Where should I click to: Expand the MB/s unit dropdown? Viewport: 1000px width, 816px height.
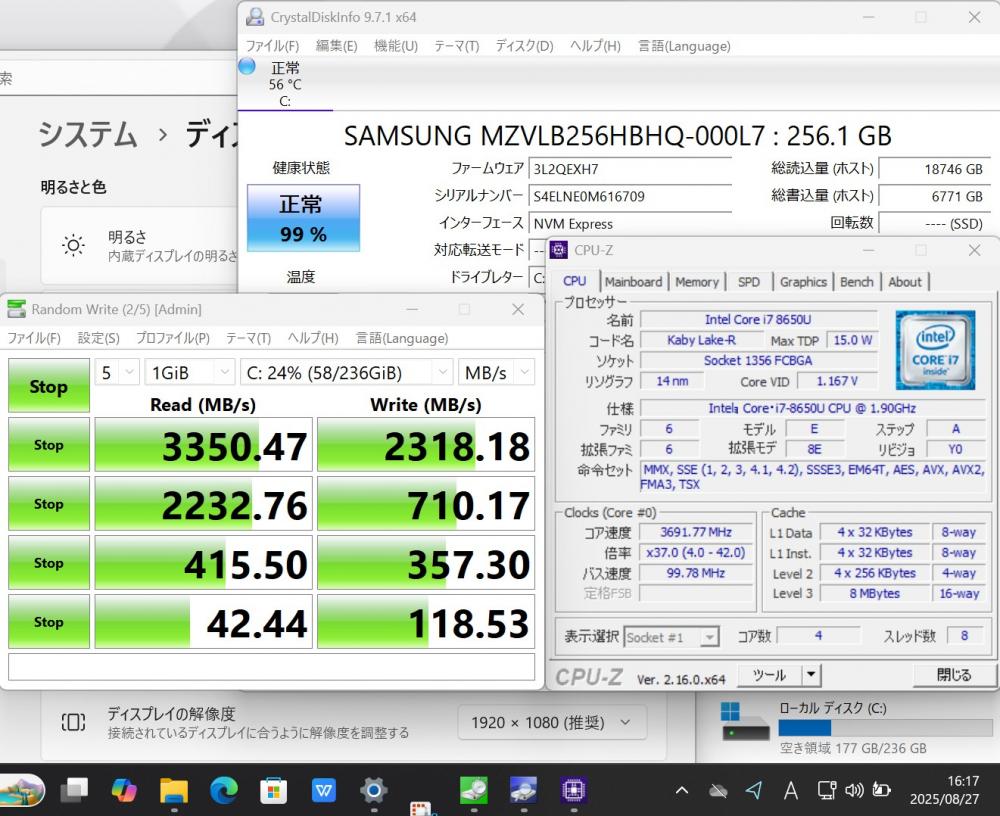[x=496, y=373]
